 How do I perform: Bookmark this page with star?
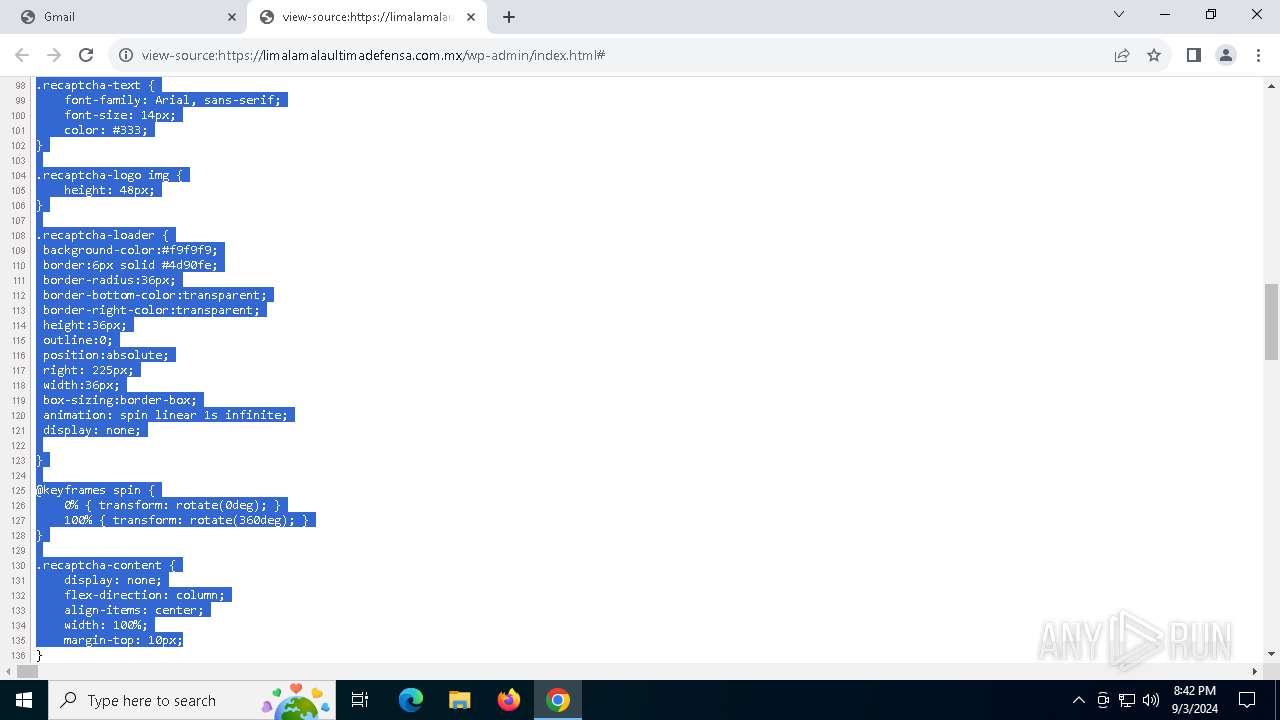pyautogui.click(x=1154, y=55)
